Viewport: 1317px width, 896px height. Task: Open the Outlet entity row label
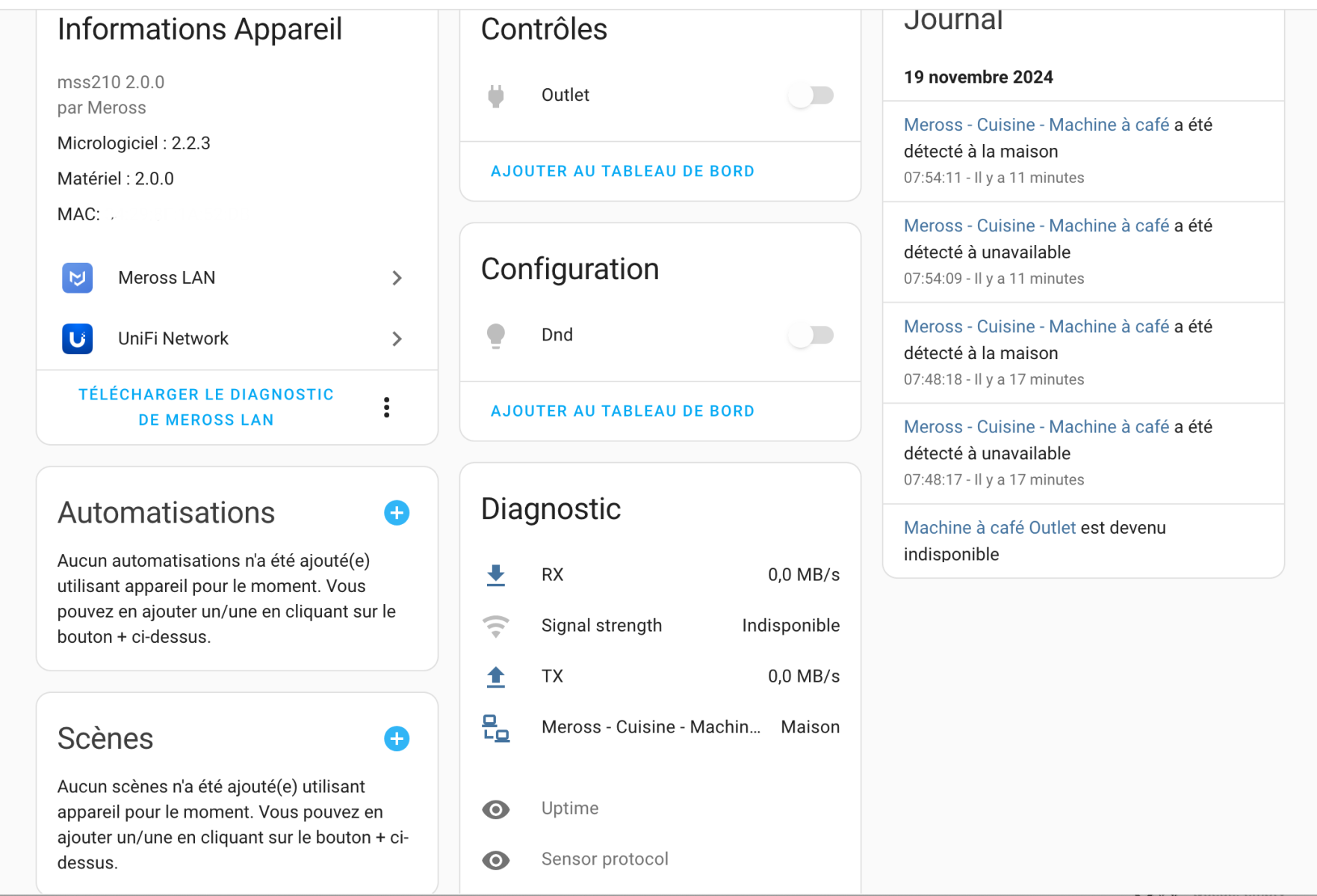pos(565,95)
